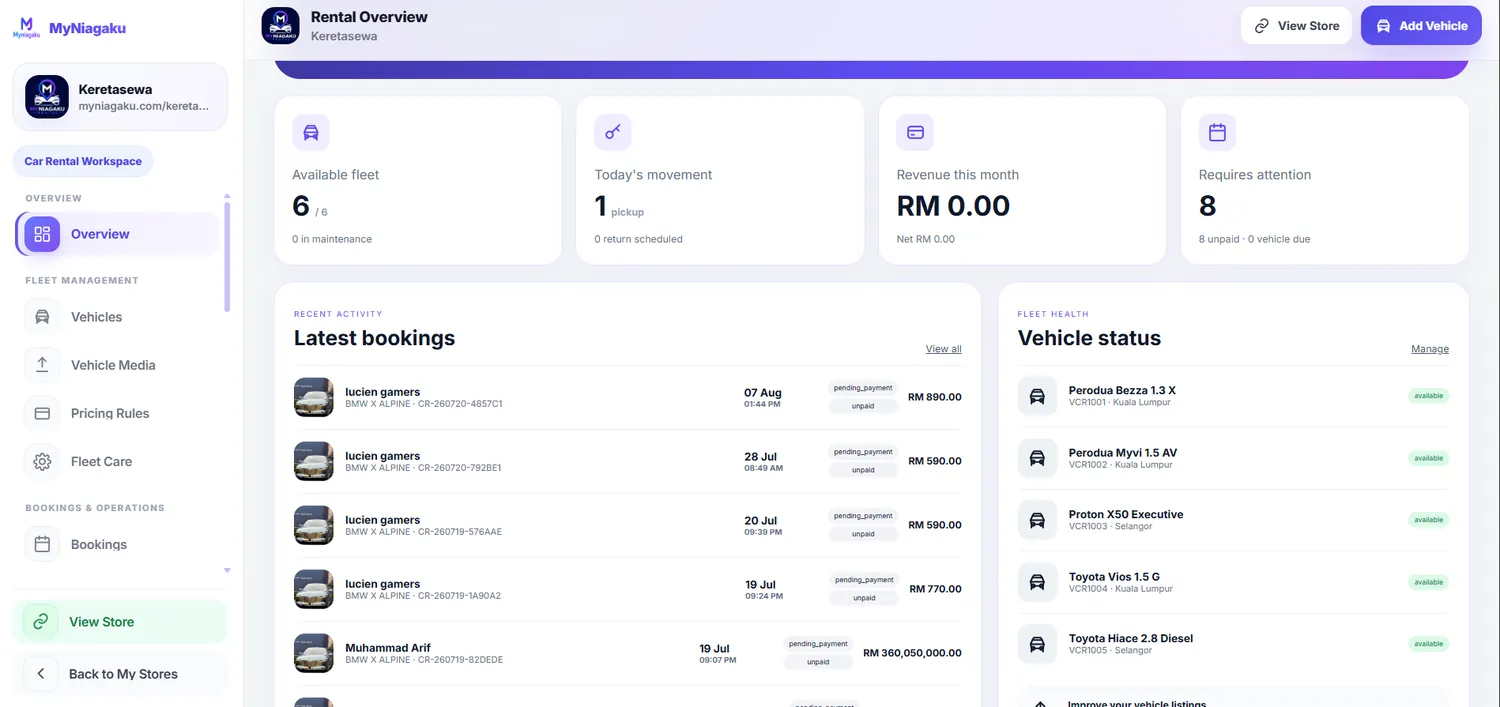
Task: Click the sidebar scroll up arrow
Action: click(227, 196)
